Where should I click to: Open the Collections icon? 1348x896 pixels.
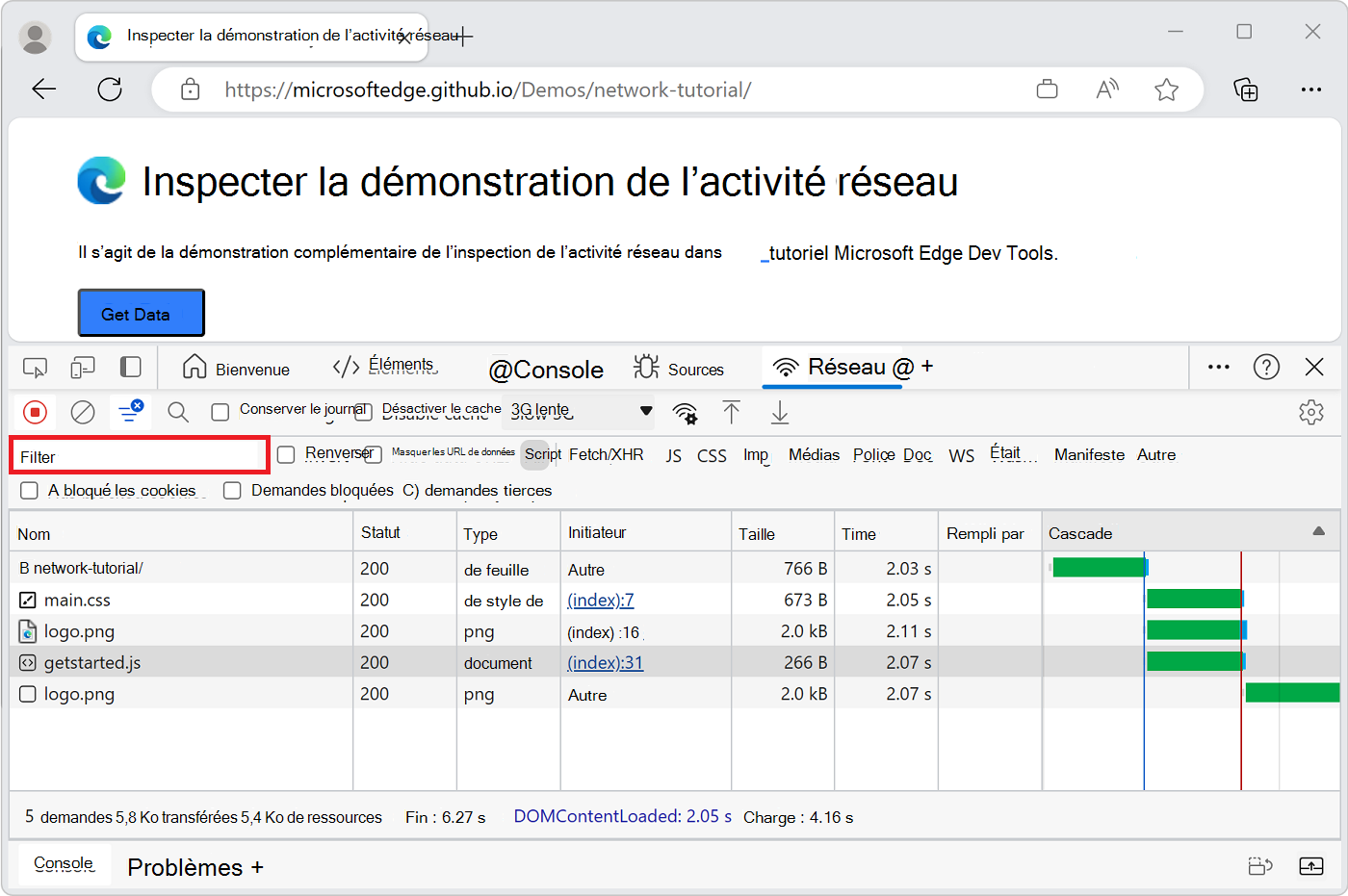1246,90
